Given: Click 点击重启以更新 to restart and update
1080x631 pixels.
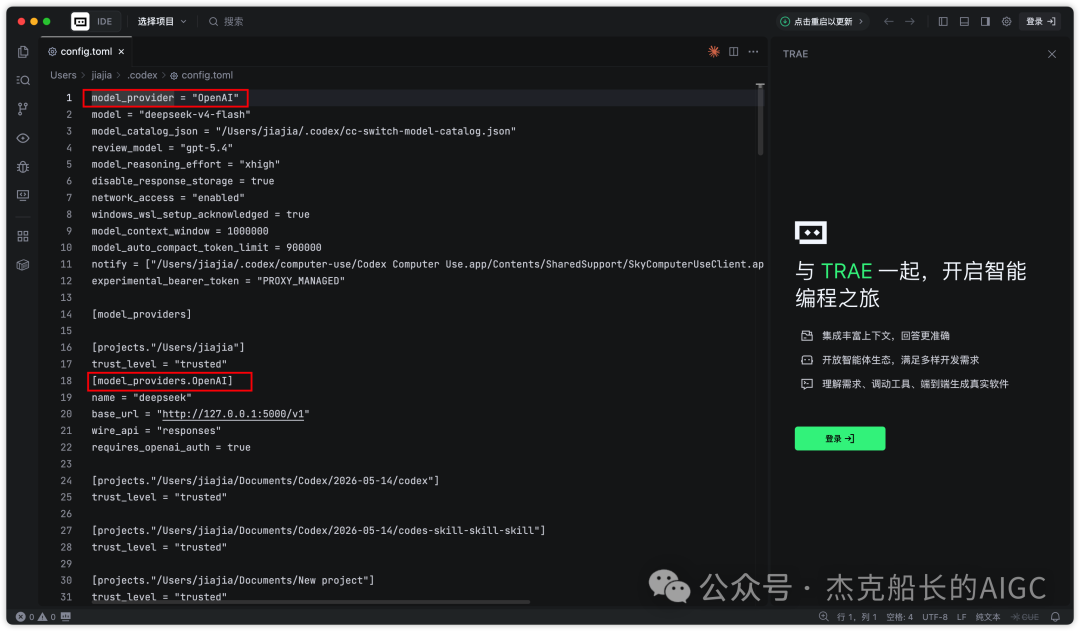Looking at the screenshot, I should [822, 21].
